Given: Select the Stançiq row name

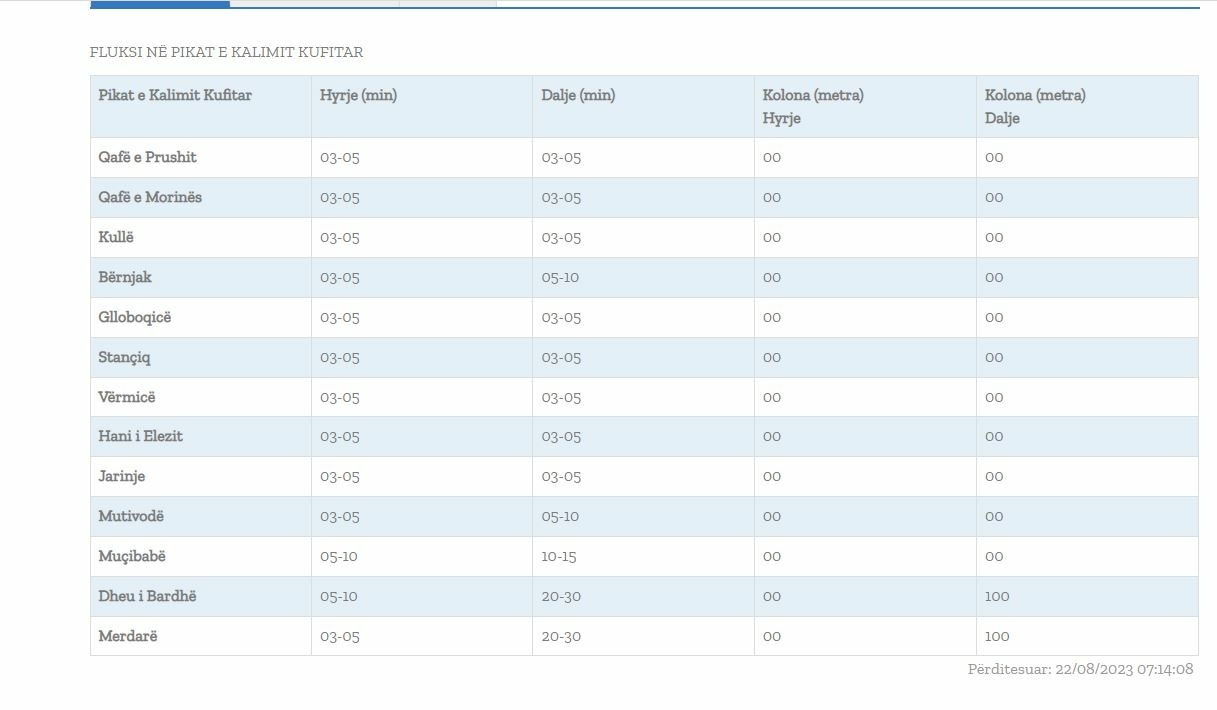Looking at the screenshot, I should tap(125, 357).
